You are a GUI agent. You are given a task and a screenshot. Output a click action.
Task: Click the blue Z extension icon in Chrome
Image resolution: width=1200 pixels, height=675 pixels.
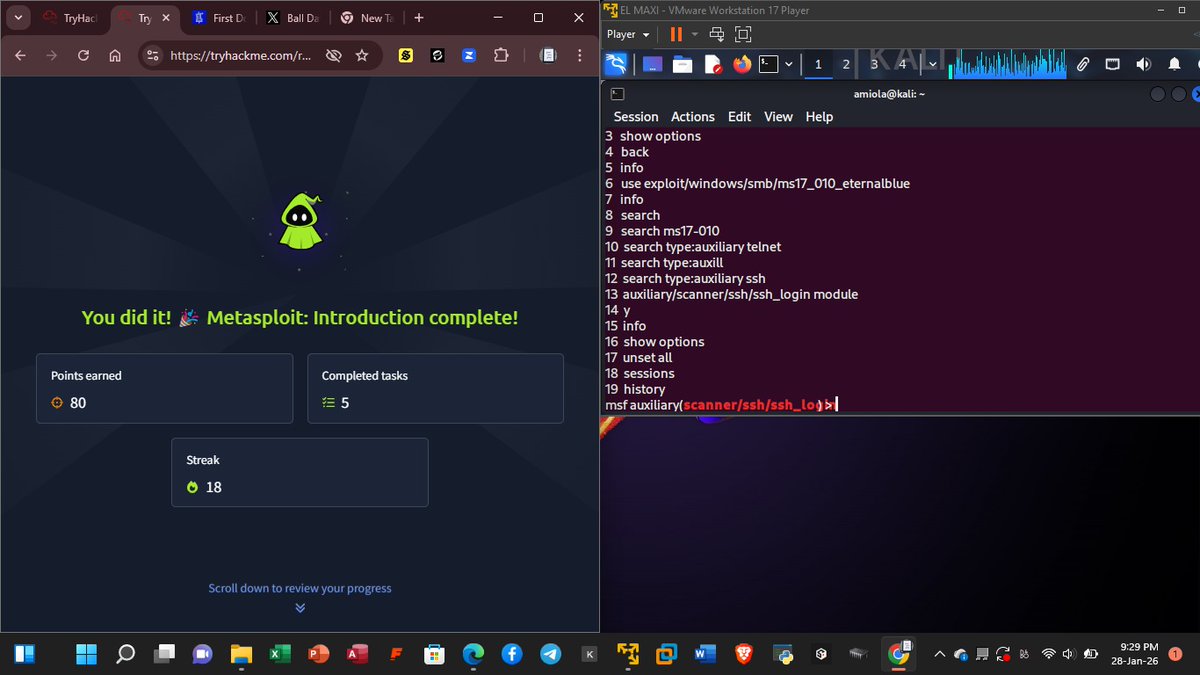click(x=468, y=56)
